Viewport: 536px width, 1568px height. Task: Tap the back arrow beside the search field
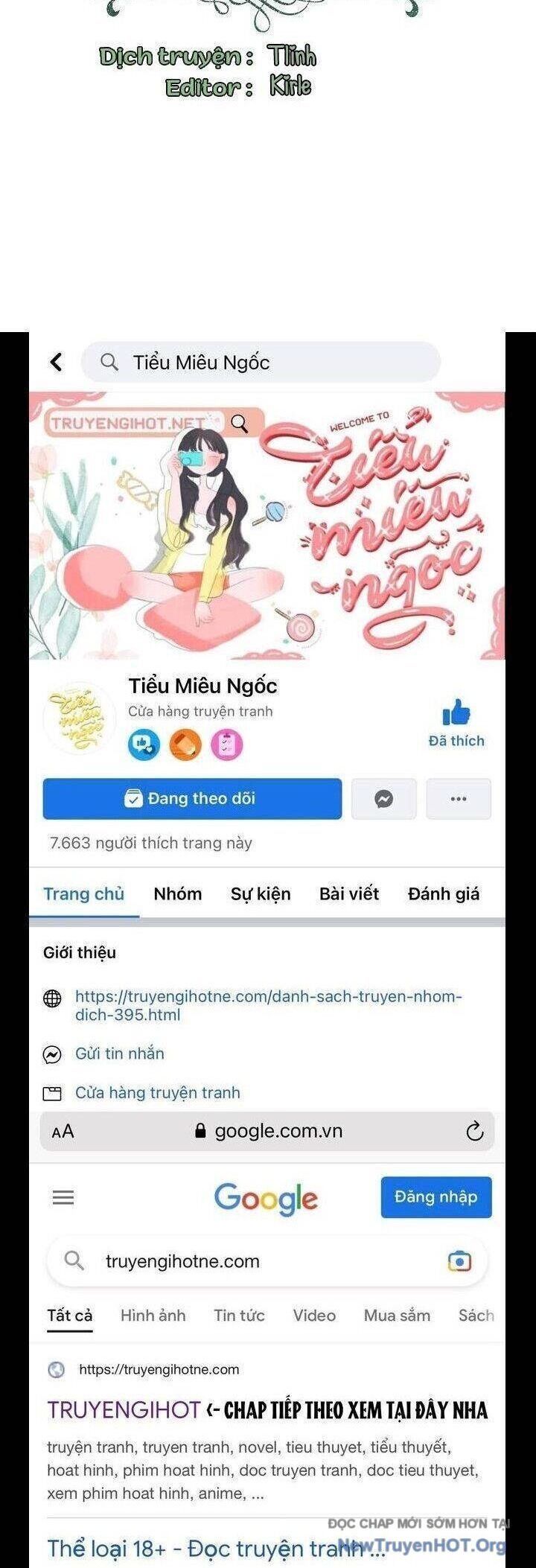pos(56,362)
